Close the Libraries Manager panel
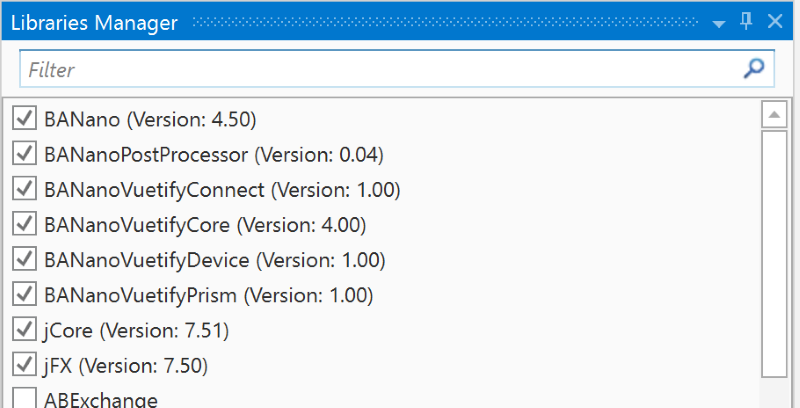Viewport: 800px width, 408px height. (x=775, y=22)
